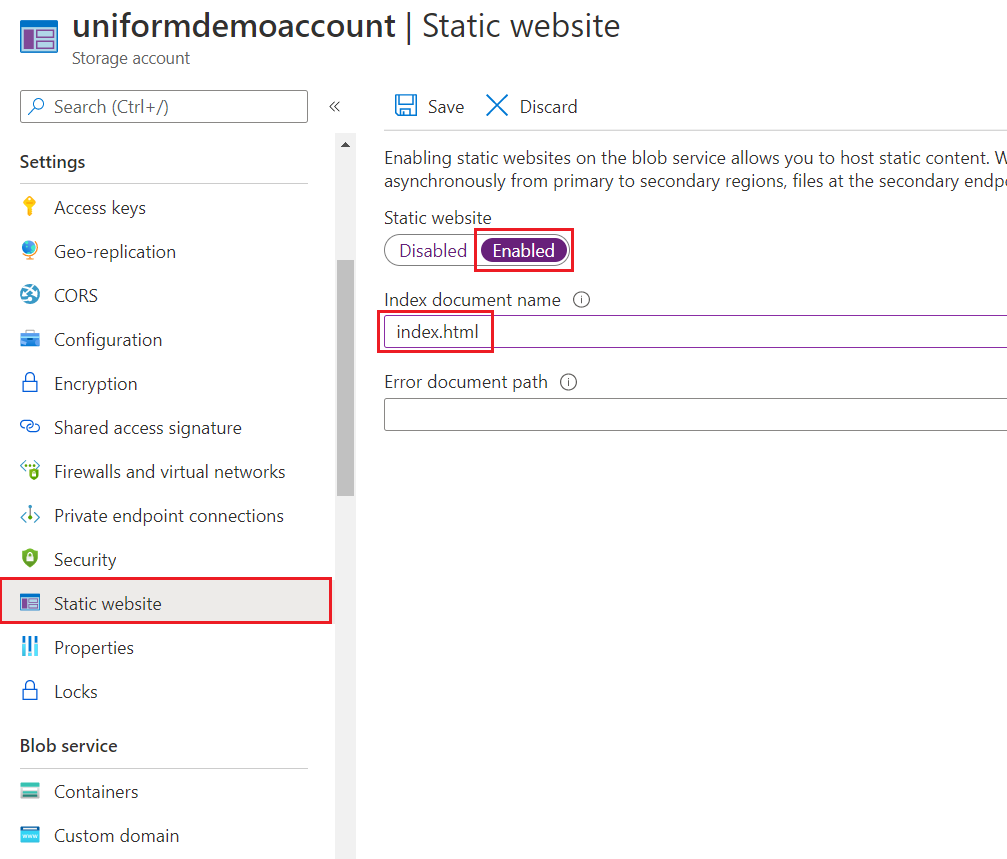The width and height of the screenshot is (1007, 859).
Task: Click the Index document name info icon
Action: [582, 299]
